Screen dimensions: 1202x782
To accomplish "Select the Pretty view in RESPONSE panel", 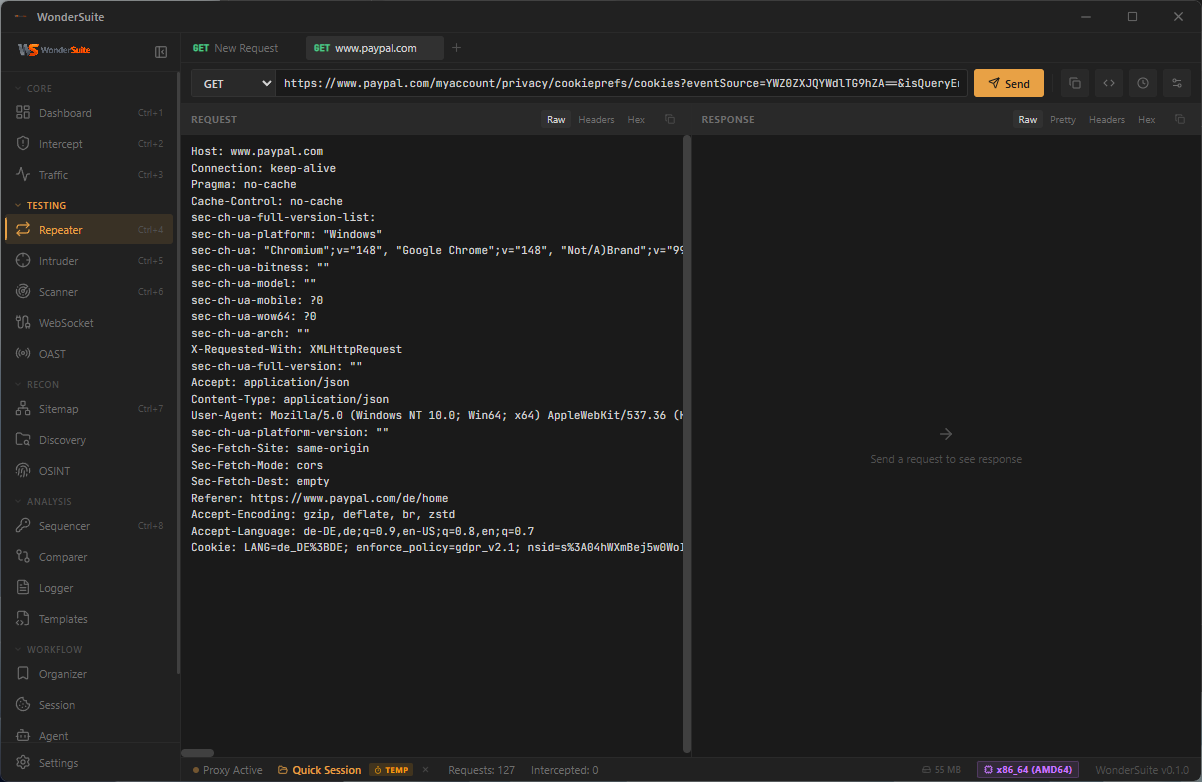I will pos(1063,119).
